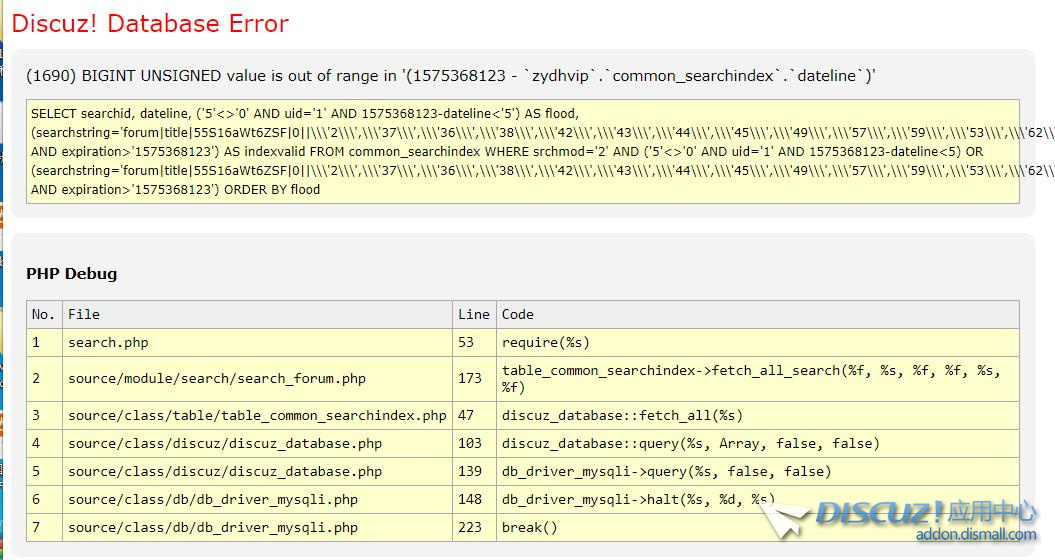Viewport: 1055px width, 560px height.
Task: Click row number 1 cell
Action: [44, 343]
